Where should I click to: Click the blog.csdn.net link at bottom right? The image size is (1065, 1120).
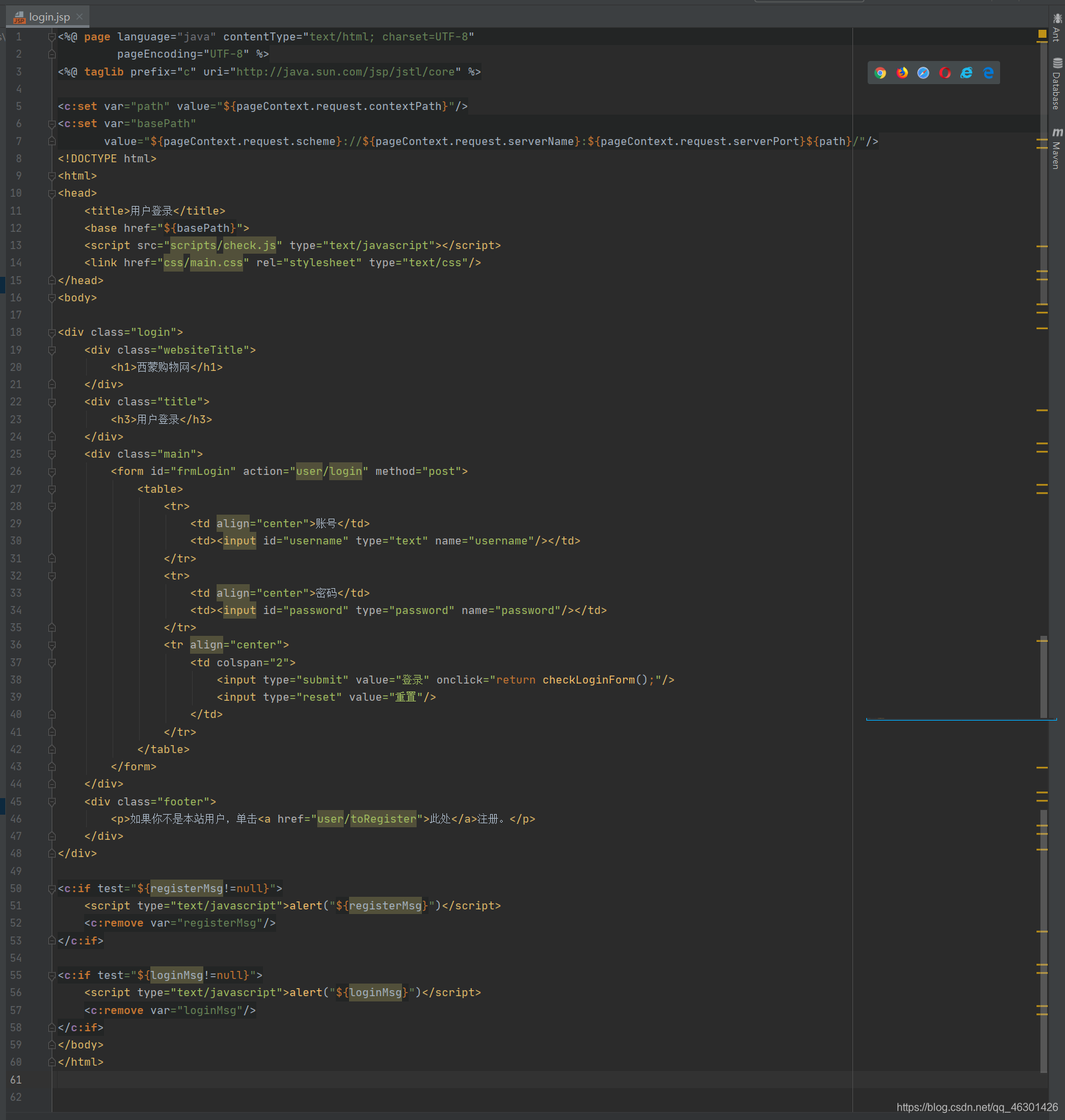click(x=977, y=1107)
